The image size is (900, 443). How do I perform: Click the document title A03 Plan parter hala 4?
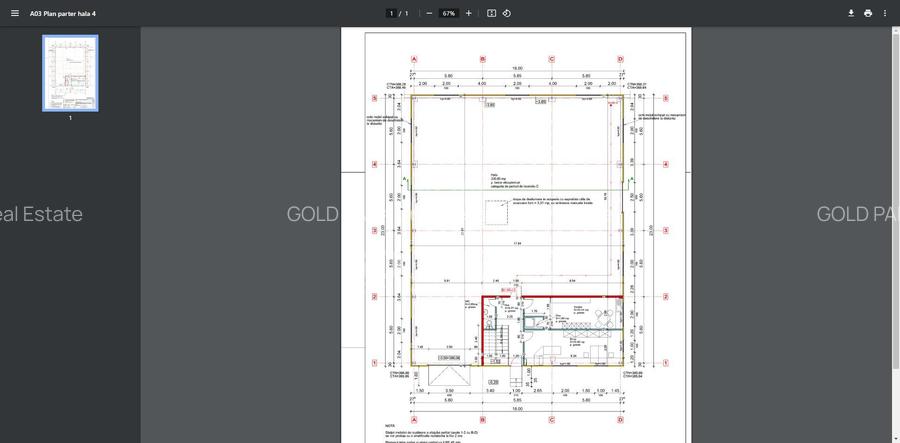click(63, 13)
